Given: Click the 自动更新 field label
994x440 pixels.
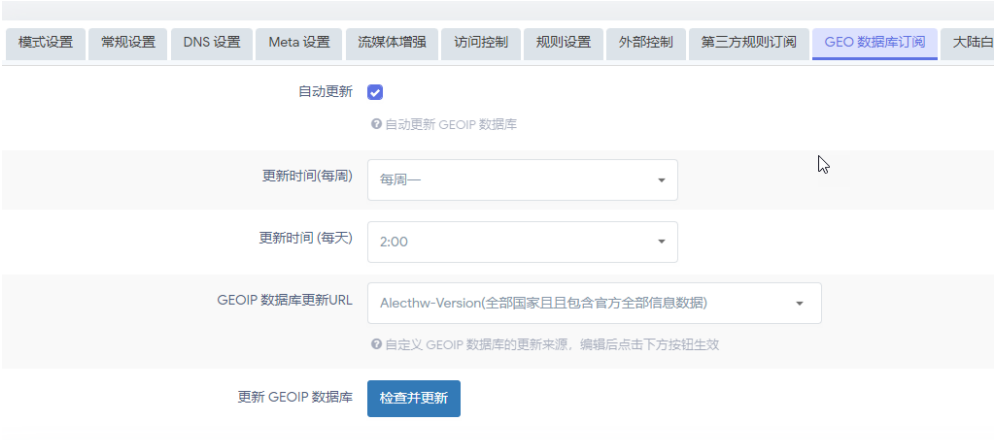Looking at the screenshot, I should pyautogui.click(x=325, y=92).
